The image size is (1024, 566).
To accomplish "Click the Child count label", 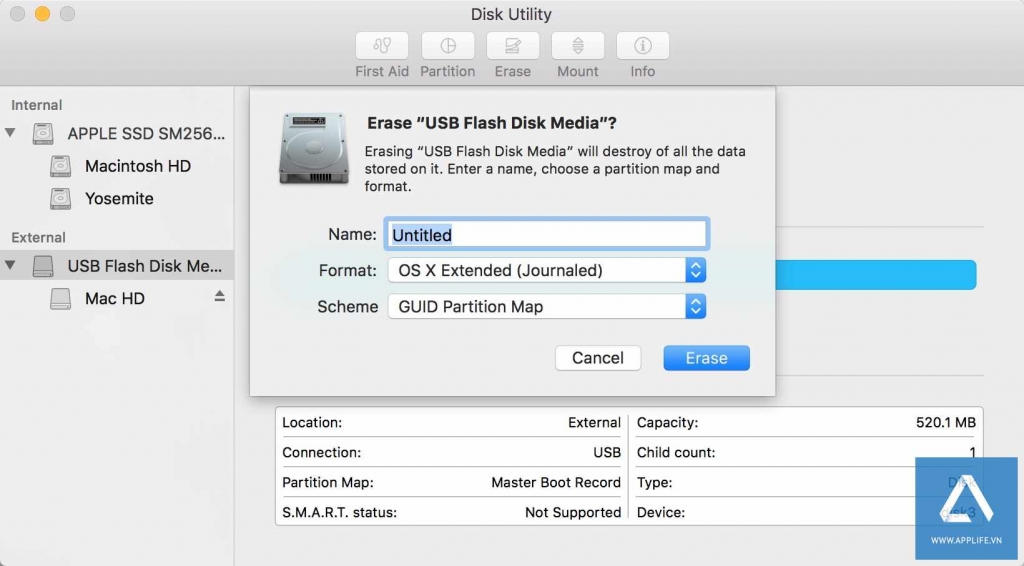I will (676, 452).
